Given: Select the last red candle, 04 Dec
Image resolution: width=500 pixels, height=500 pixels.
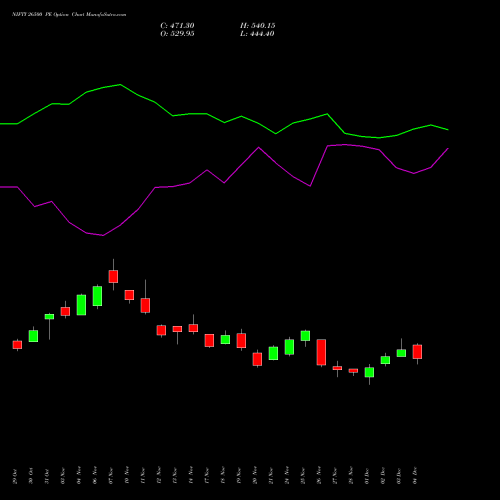Looking at the screenshot, I should (417, 352).
